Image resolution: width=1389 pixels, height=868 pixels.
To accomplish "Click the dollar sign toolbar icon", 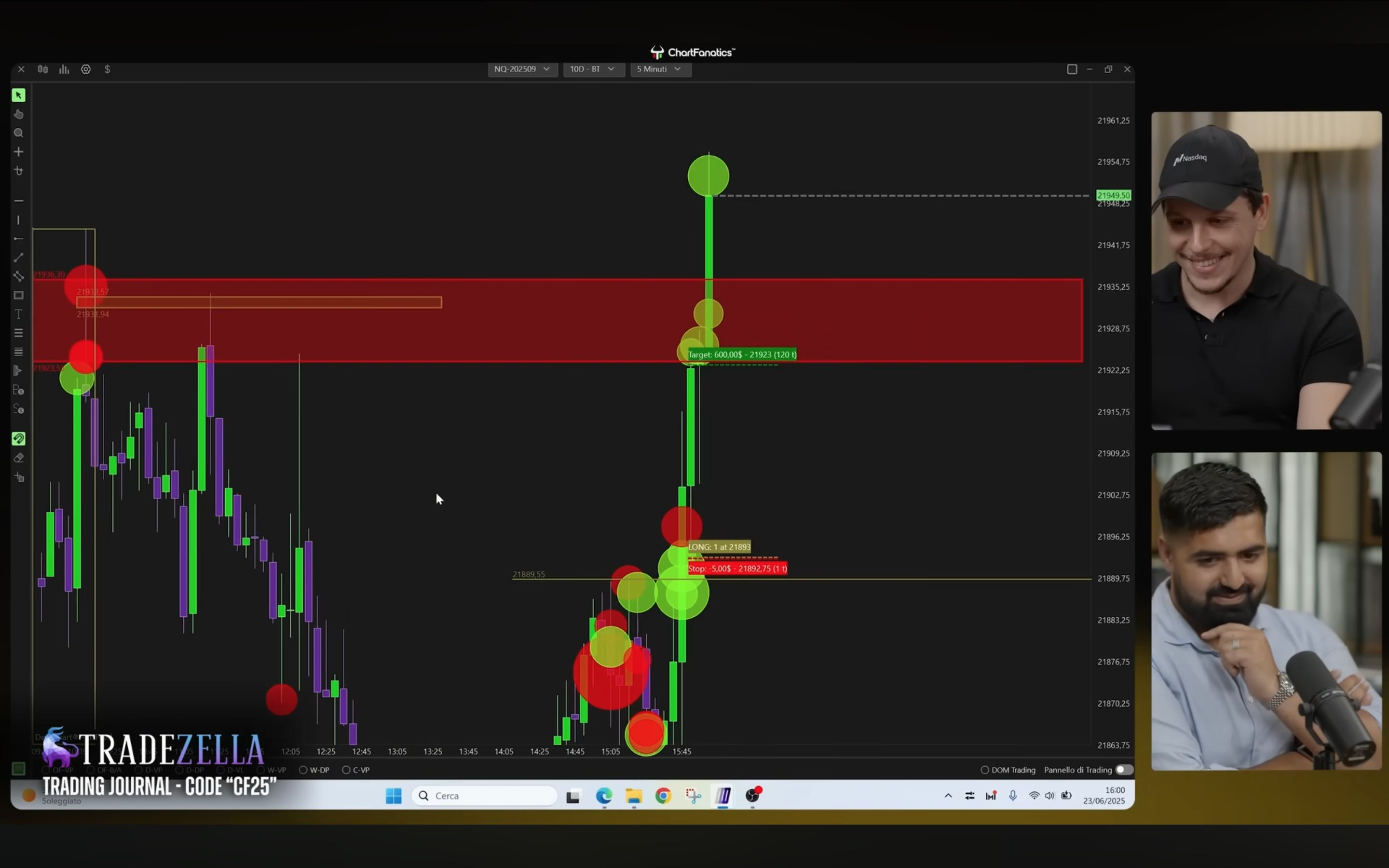I will point(108,69).
